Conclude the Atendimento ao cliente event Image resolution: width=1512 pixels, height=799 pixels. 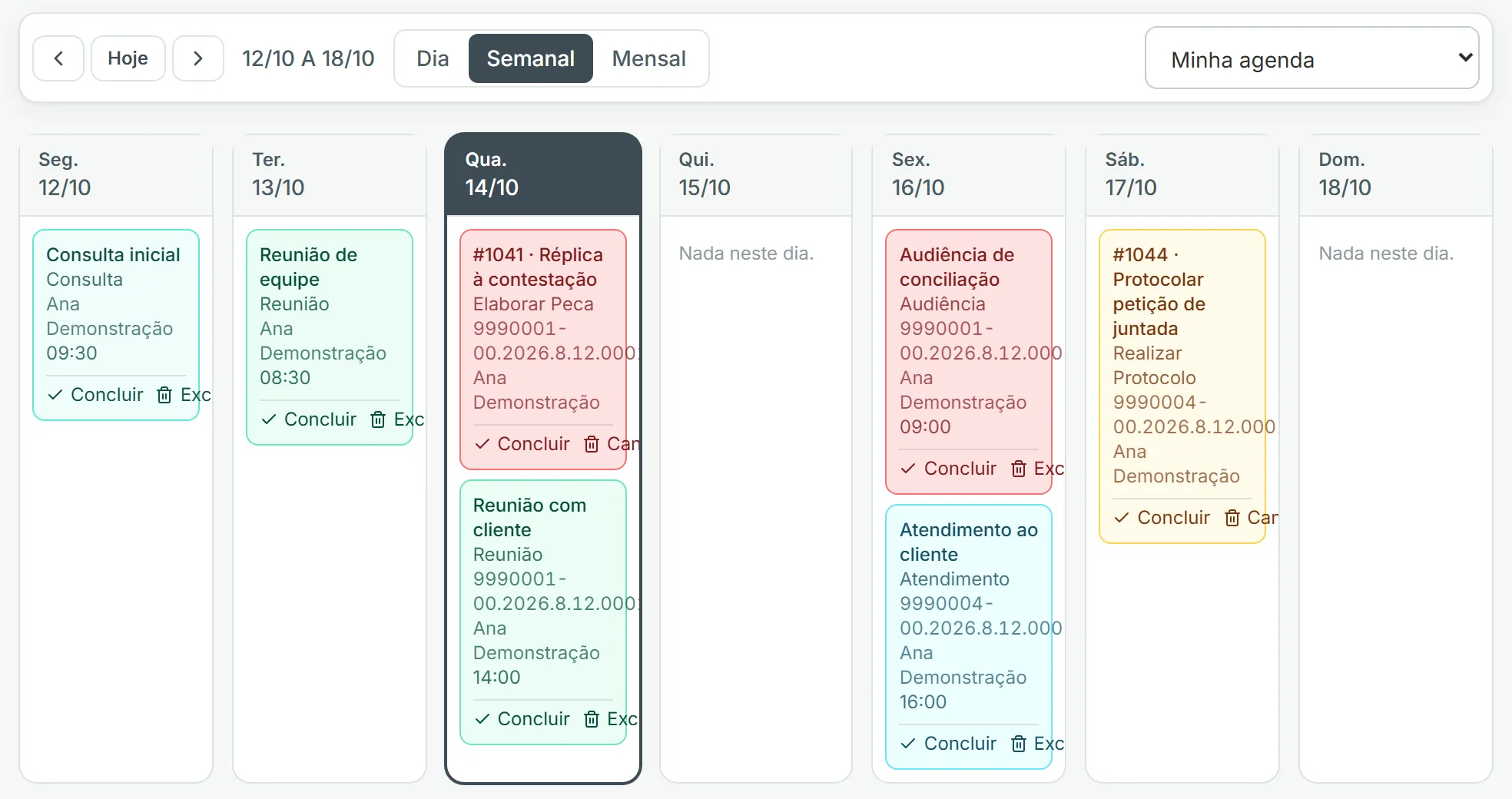pos(949,744)
